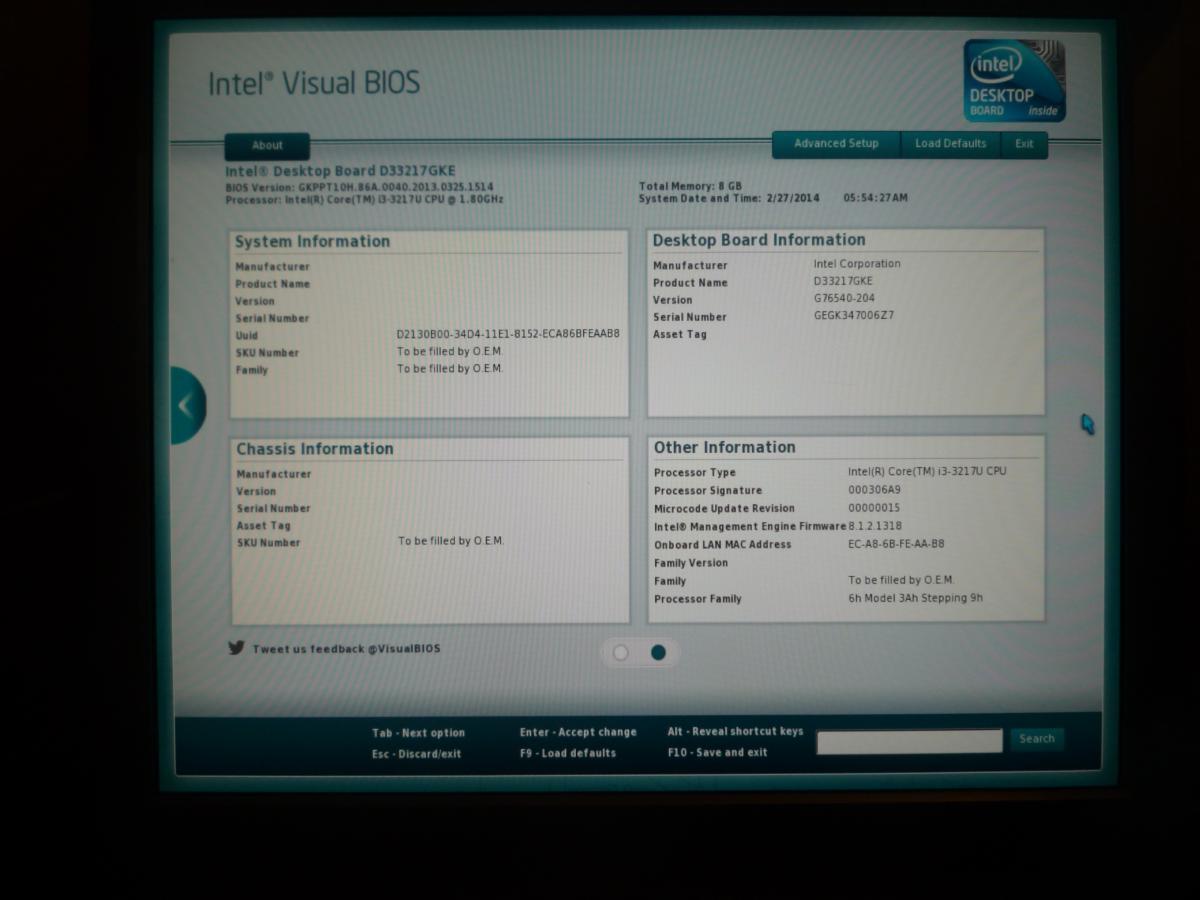Select the Other Information panel header
Screen dimensions: 1200x900
724,448
